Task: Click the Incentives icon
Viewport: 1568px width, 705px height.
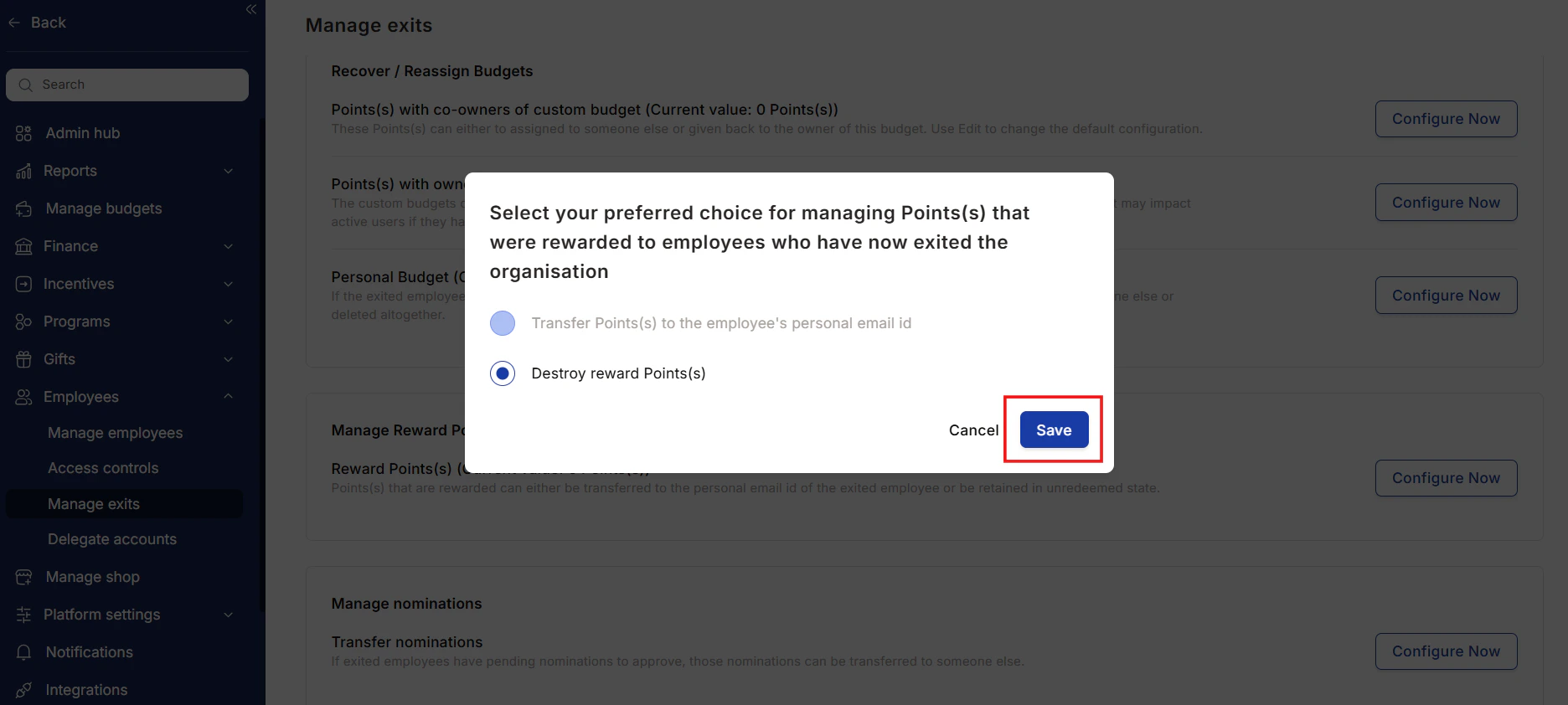Action: [x=23, y=284]
